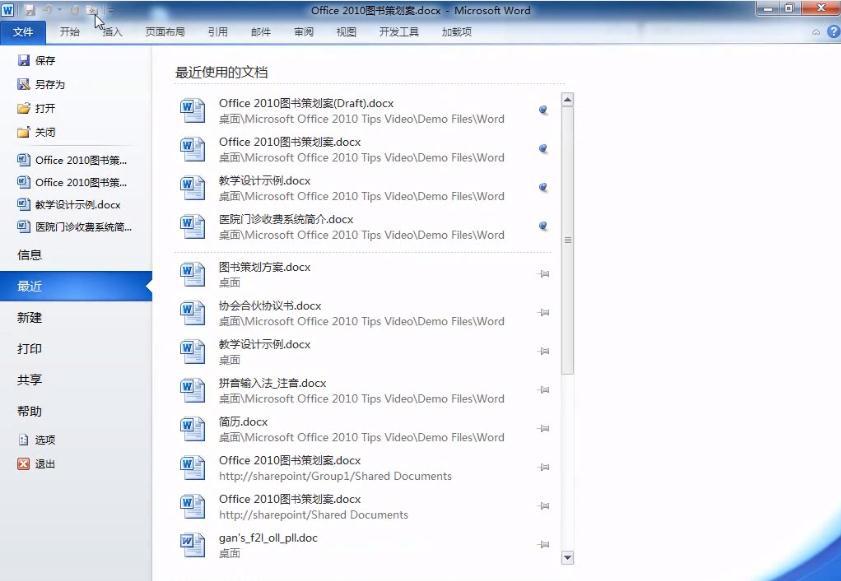Screen dimensions: 841x581
Task: Open the 共享 (Share) page
Action: [76, 380]
